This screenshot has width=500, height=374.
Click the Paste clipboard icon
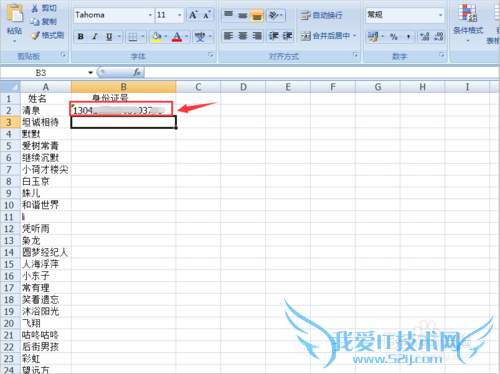tap(14, 13)
